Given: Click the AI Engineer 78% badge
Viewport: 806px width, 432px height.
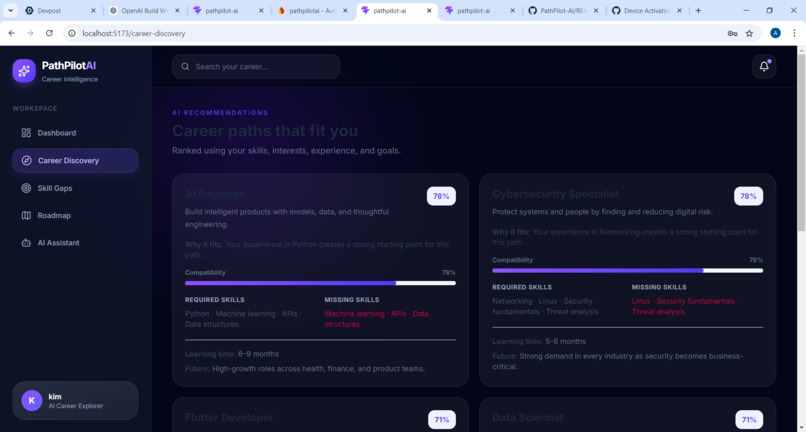Looking at the screenshot, I should 441,196.
